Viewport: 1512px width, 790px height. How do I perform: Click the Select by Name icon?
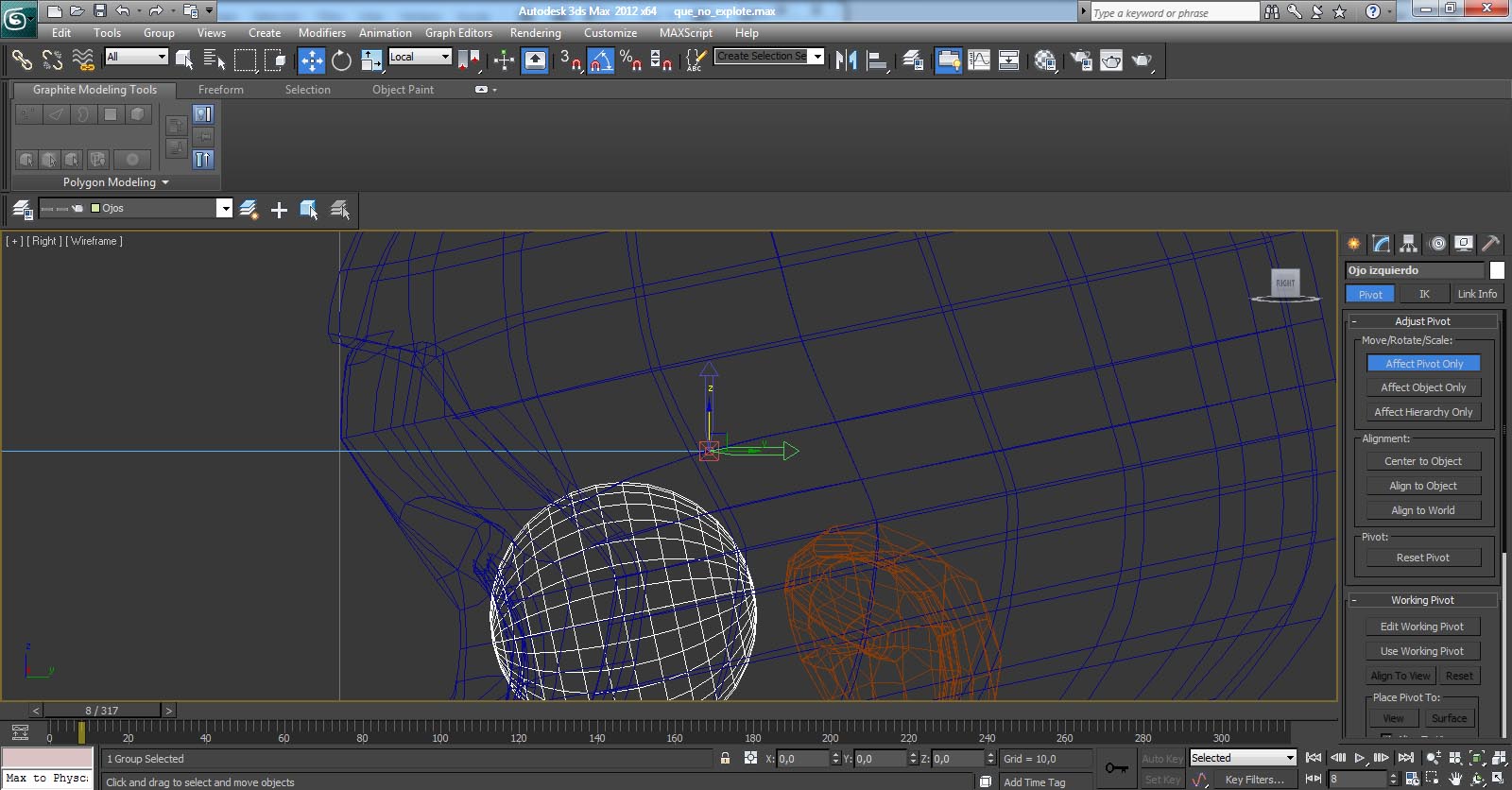tap(215, 60)
